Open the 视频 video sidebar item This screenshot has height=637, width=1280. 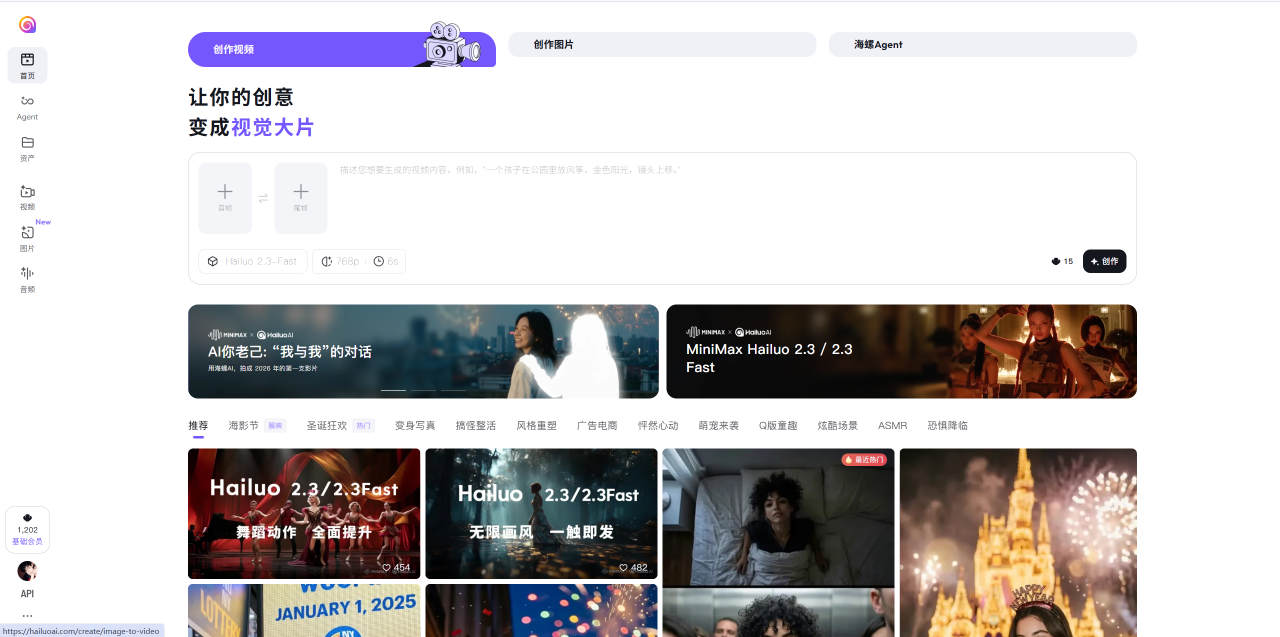(27, 197)
